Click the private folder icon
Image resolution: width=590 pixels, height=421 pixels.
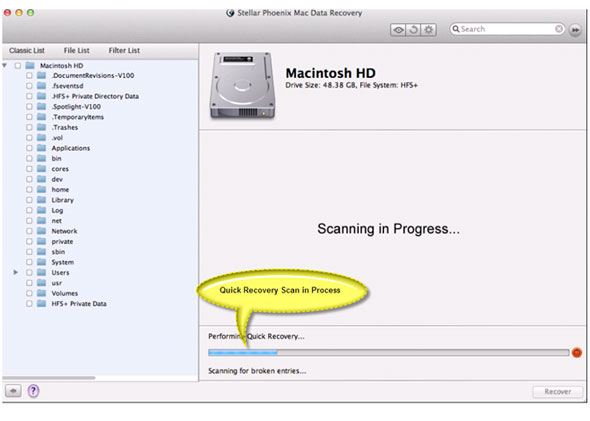(x=41, y=242)
